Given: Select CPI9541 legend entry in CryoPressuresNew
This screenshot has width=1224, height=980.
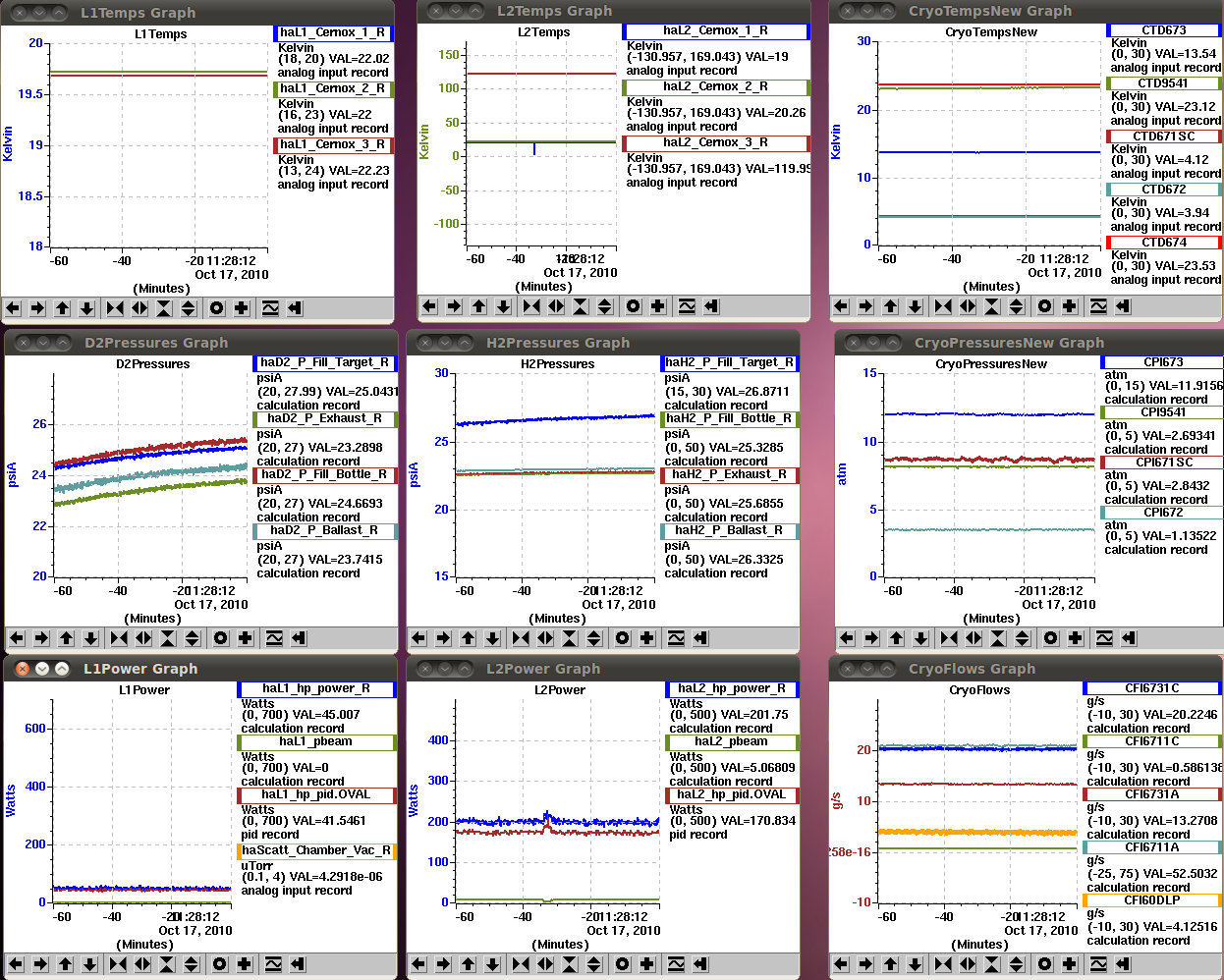Looking at the screenshot, I should point(1162,412).
